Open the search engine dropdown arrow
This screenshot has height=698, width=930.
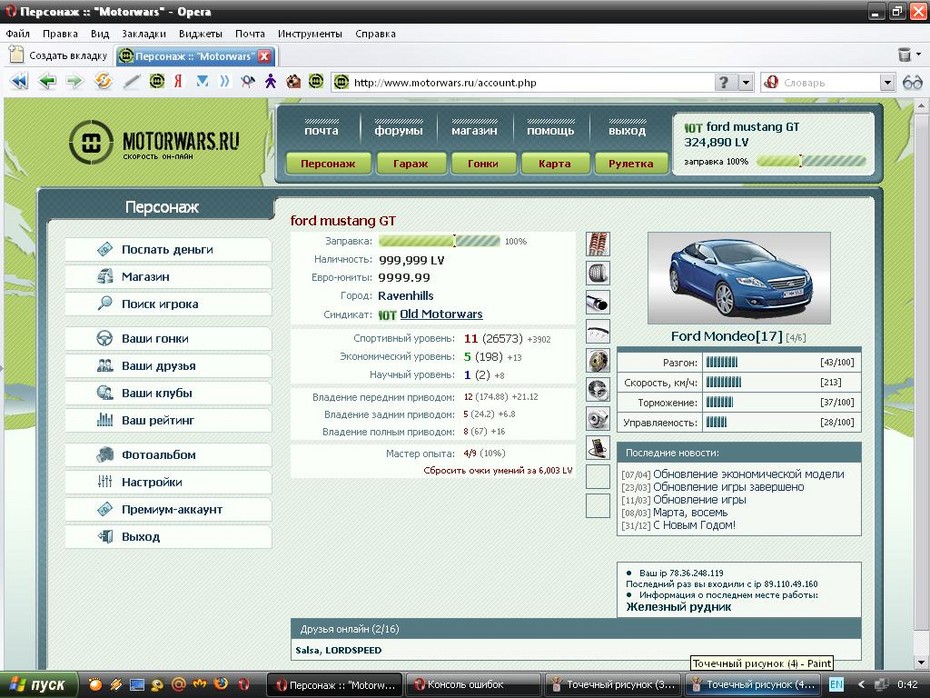[x=887, y=82]
